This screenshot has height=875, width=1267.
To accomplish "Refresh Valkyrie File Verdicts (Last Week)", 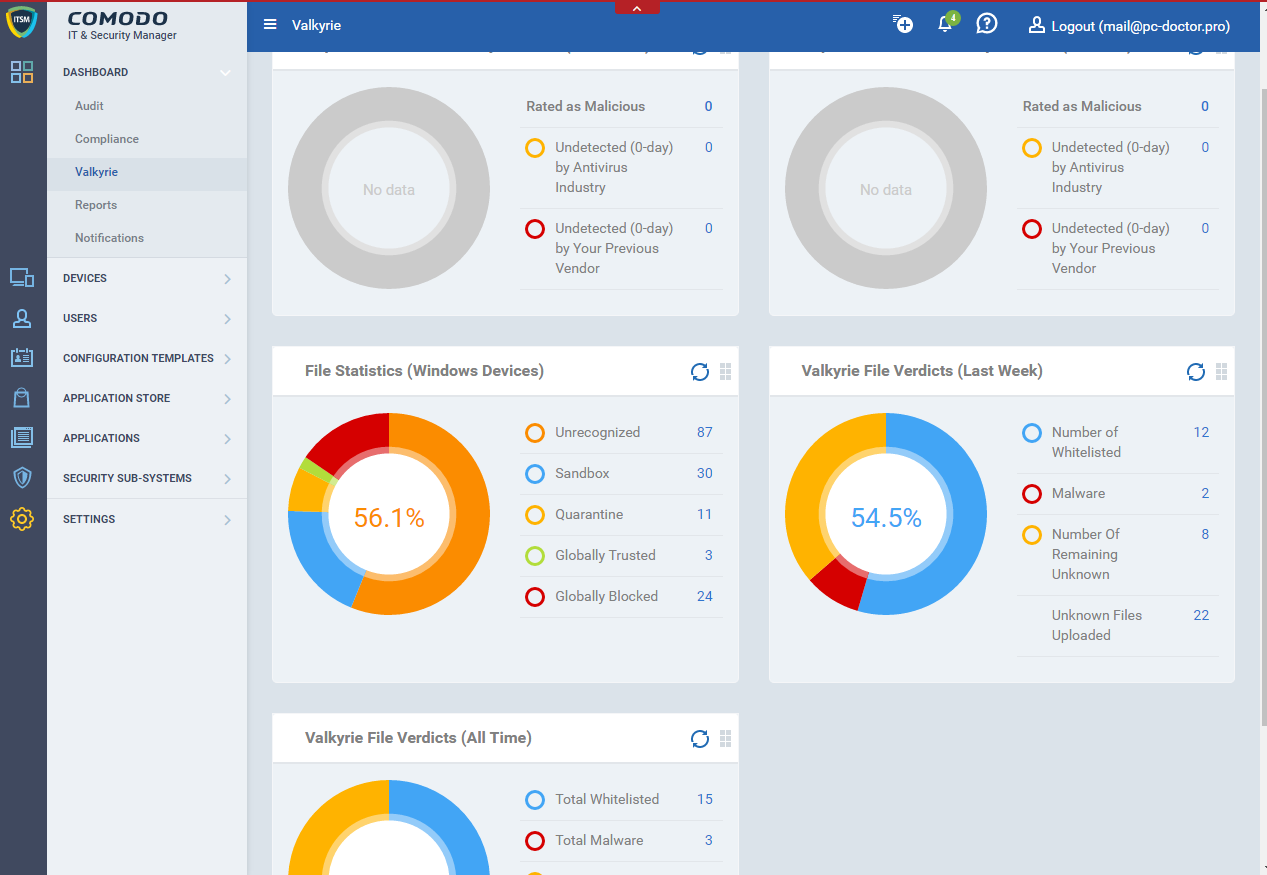I will pyautogui.click(x=1196, y=372).
